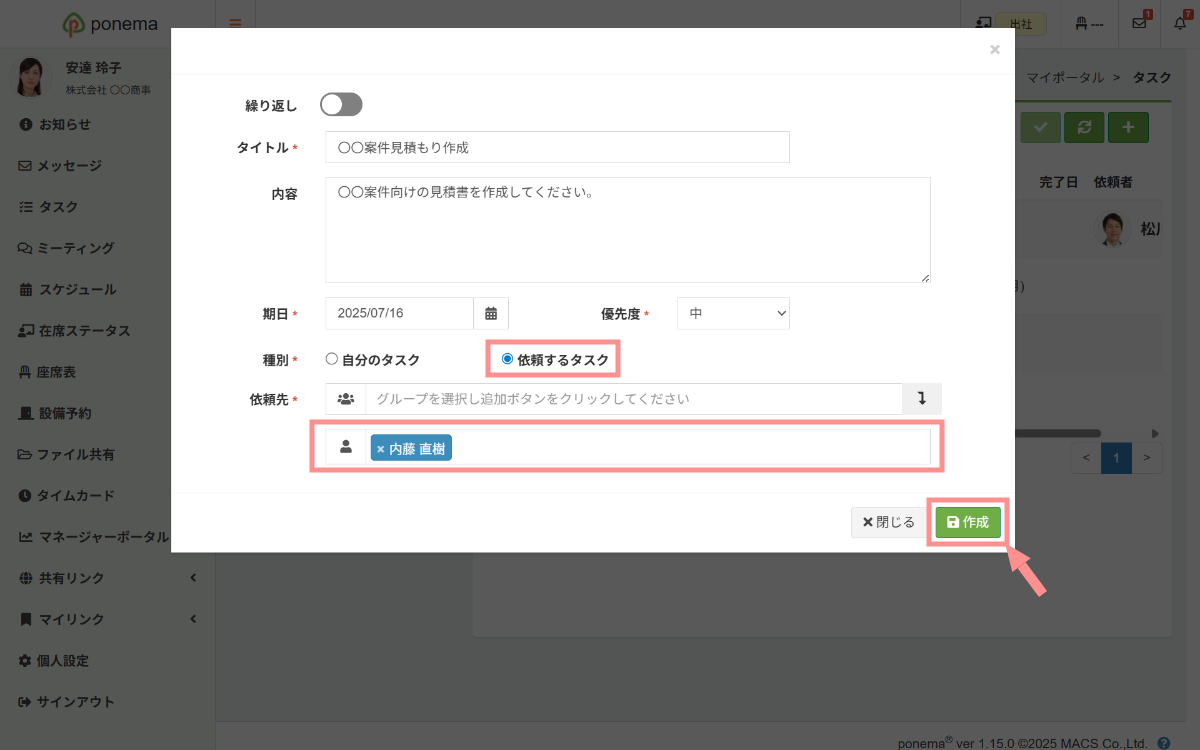Click the 依頼者 column header
The width and height of the screenshot is (1200, 750).
pyautogui.click(x=1113, y=182)
